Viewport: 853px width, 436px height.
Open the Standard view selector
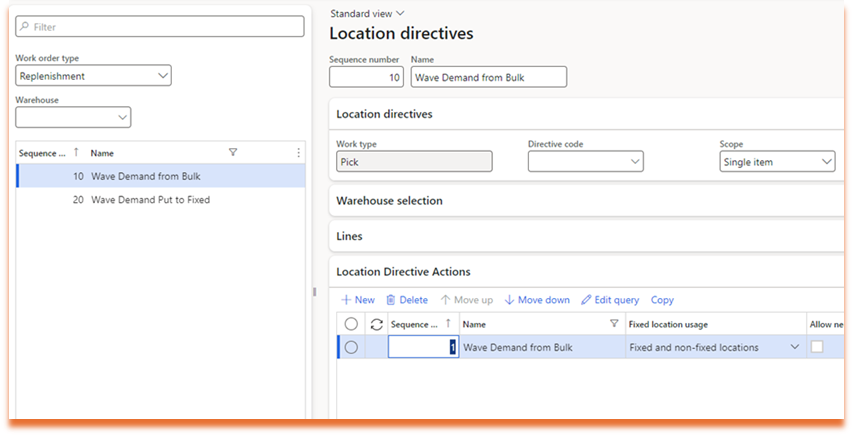coord(367,14)
